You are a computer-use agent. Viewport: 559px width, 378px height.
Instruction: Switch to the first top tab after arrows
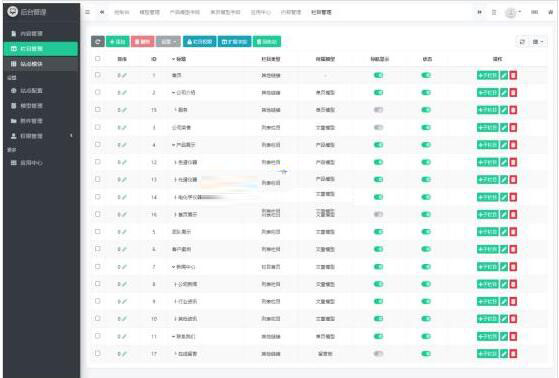click(x=122, y=12)
